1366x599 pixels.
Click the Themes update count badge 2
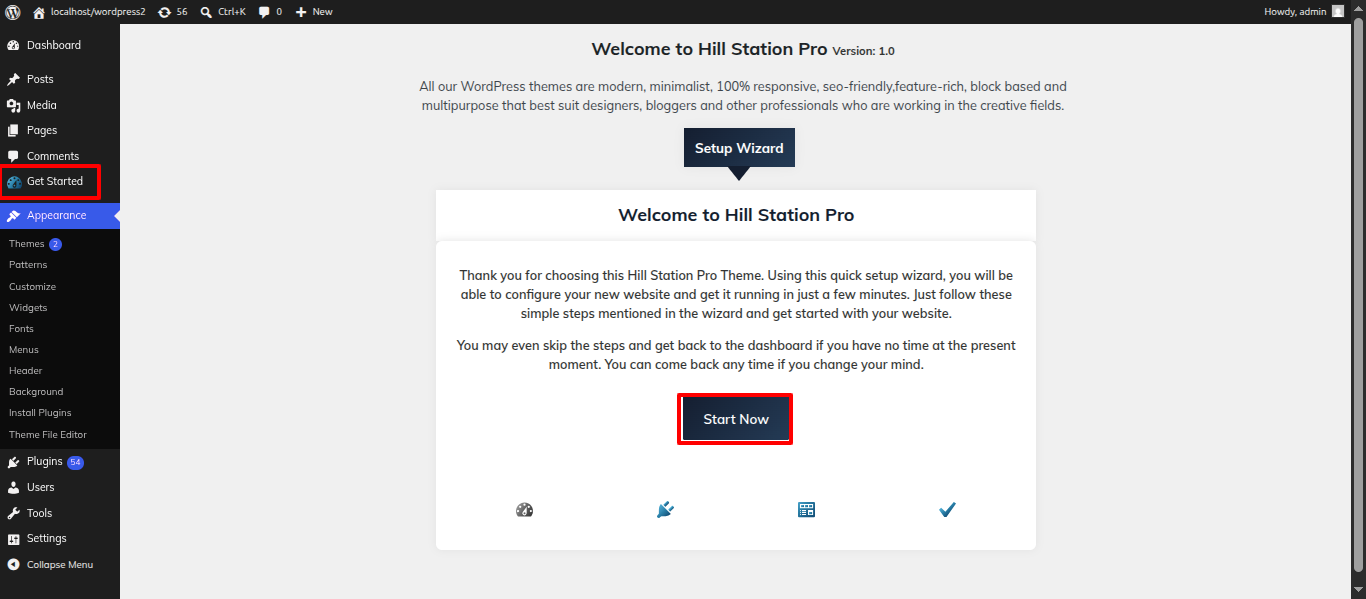[x=55, y=244]
